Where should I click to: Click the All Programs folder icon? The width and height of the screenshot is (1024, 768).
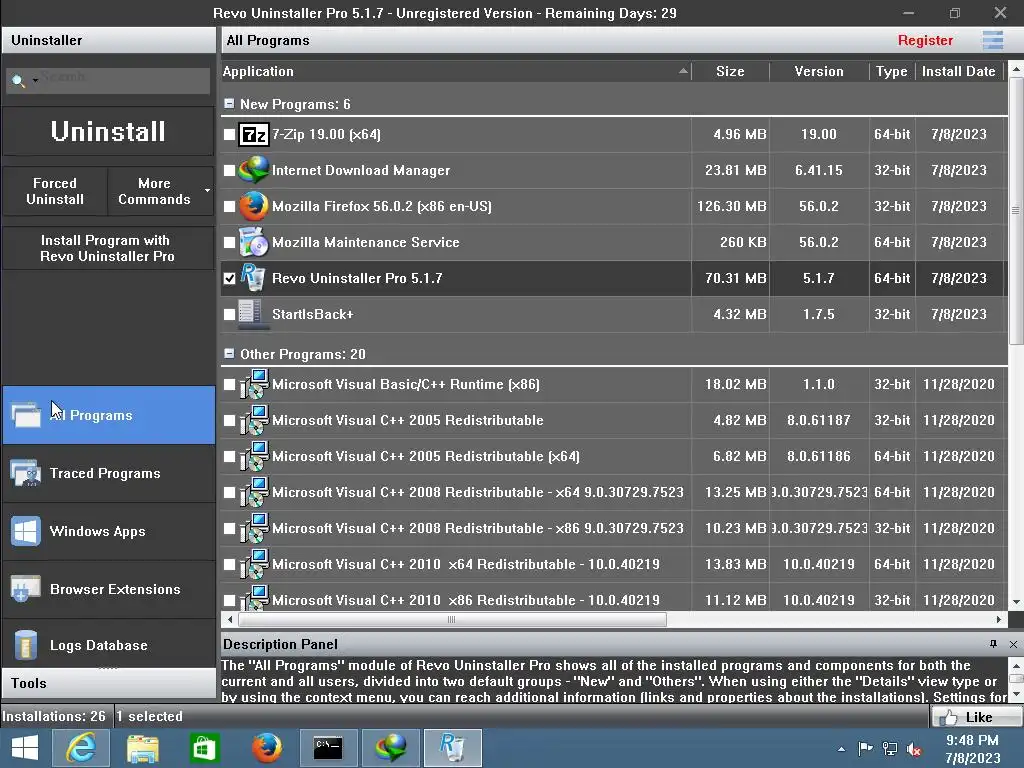(x=26, y=415)
